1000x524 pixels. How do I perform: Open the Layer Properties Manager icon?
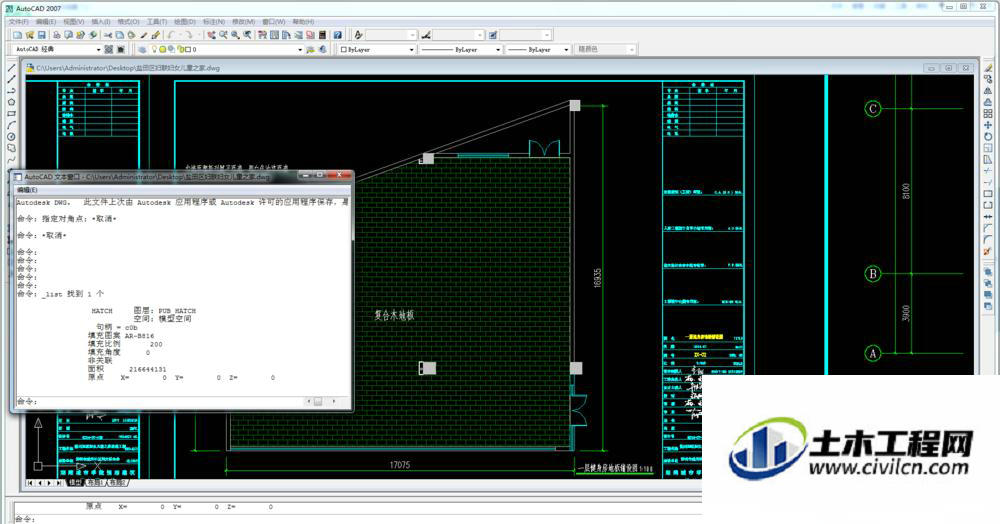142,49
